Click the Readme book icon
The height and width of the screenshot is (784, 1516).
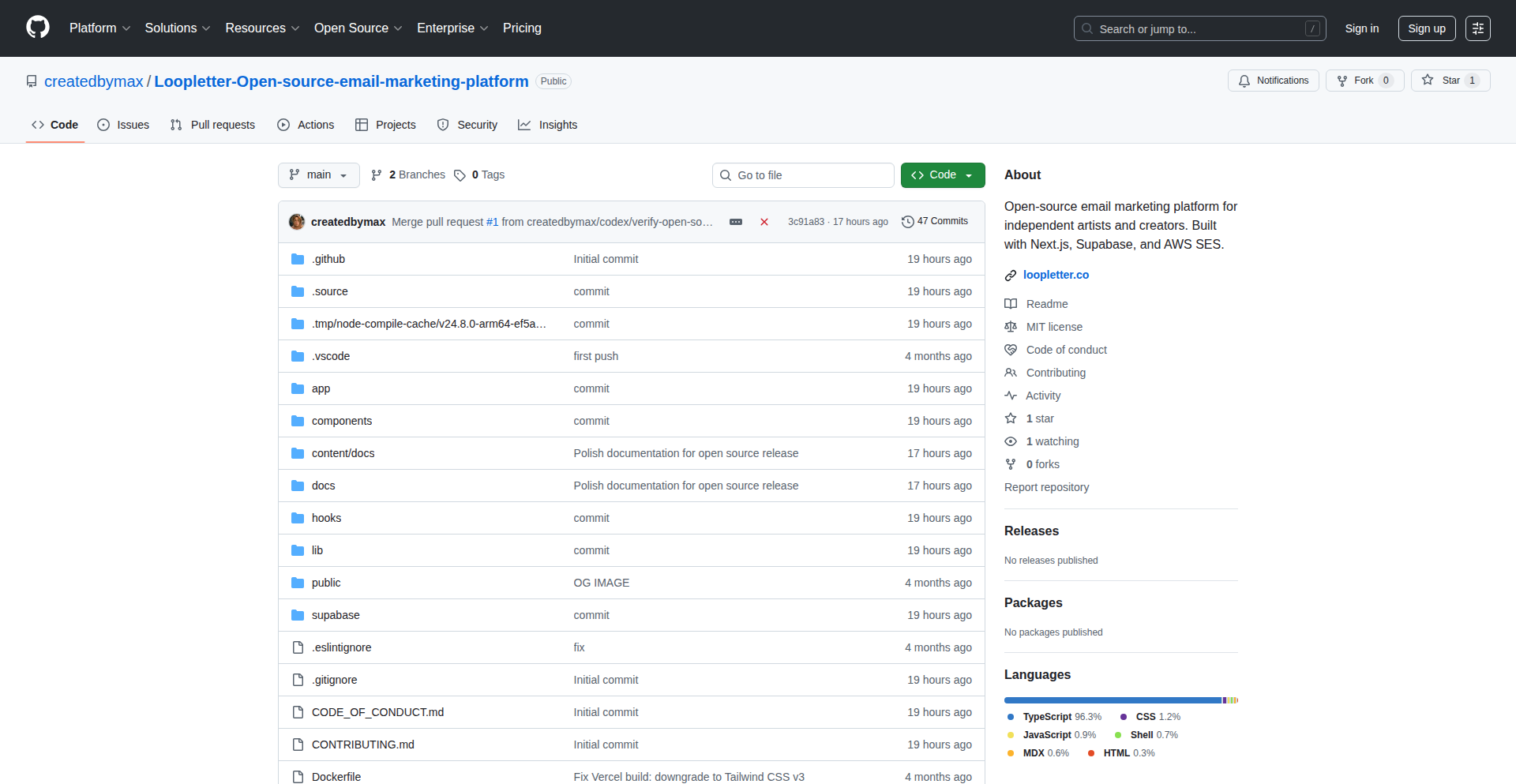tap(1011, 304)
